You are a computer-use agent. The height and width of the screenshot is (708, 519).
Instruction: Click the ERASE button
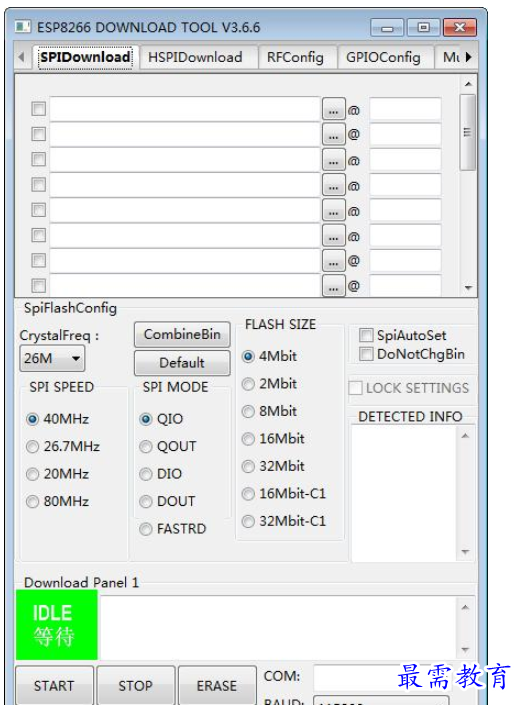click(x=217, y=686)
